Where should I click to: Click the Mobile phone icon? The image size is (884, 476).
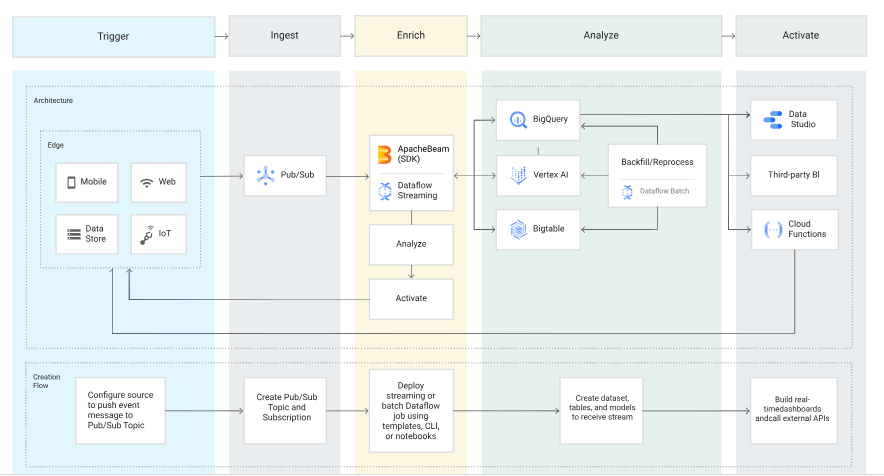(x=71, y=182)
